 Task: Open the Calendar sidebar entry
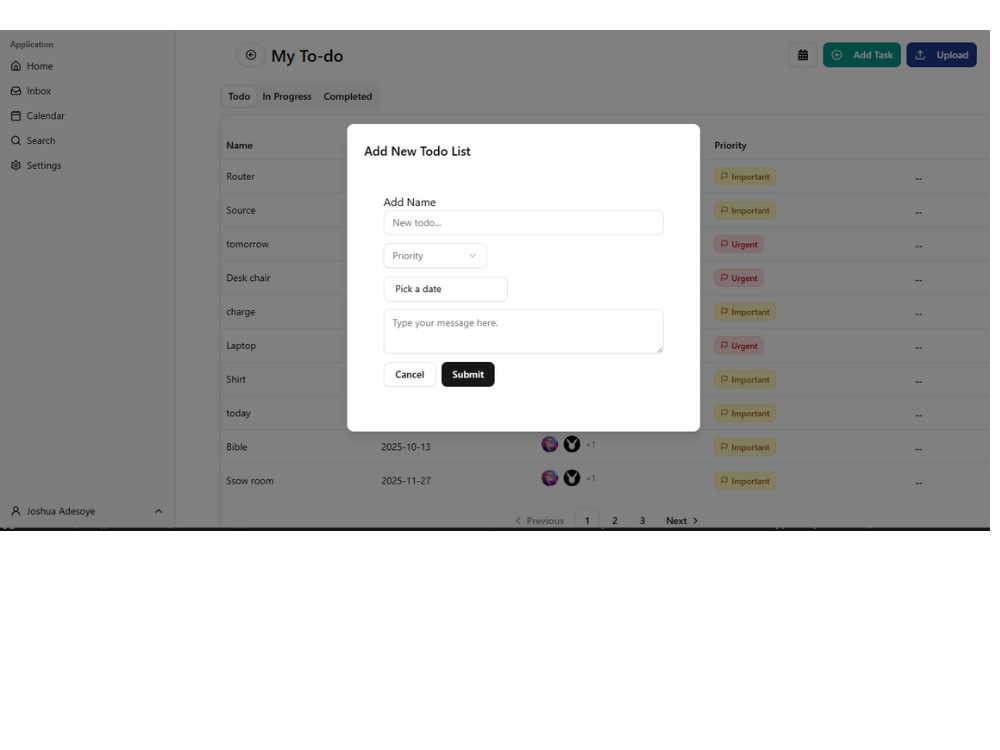point(38,115)
